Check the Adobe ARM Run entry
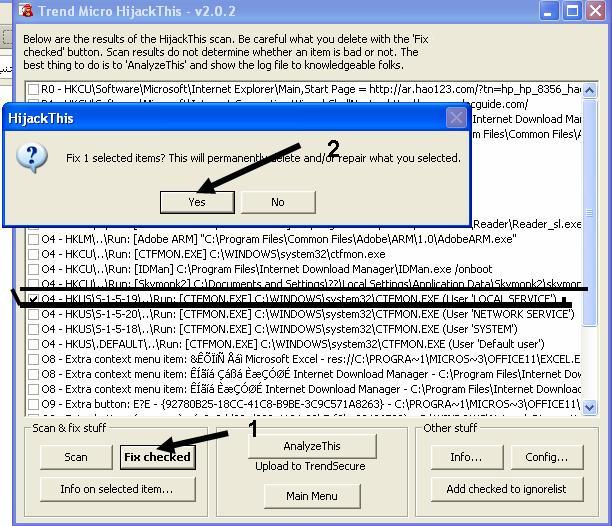612x526 pixels. tap(34, 239)
